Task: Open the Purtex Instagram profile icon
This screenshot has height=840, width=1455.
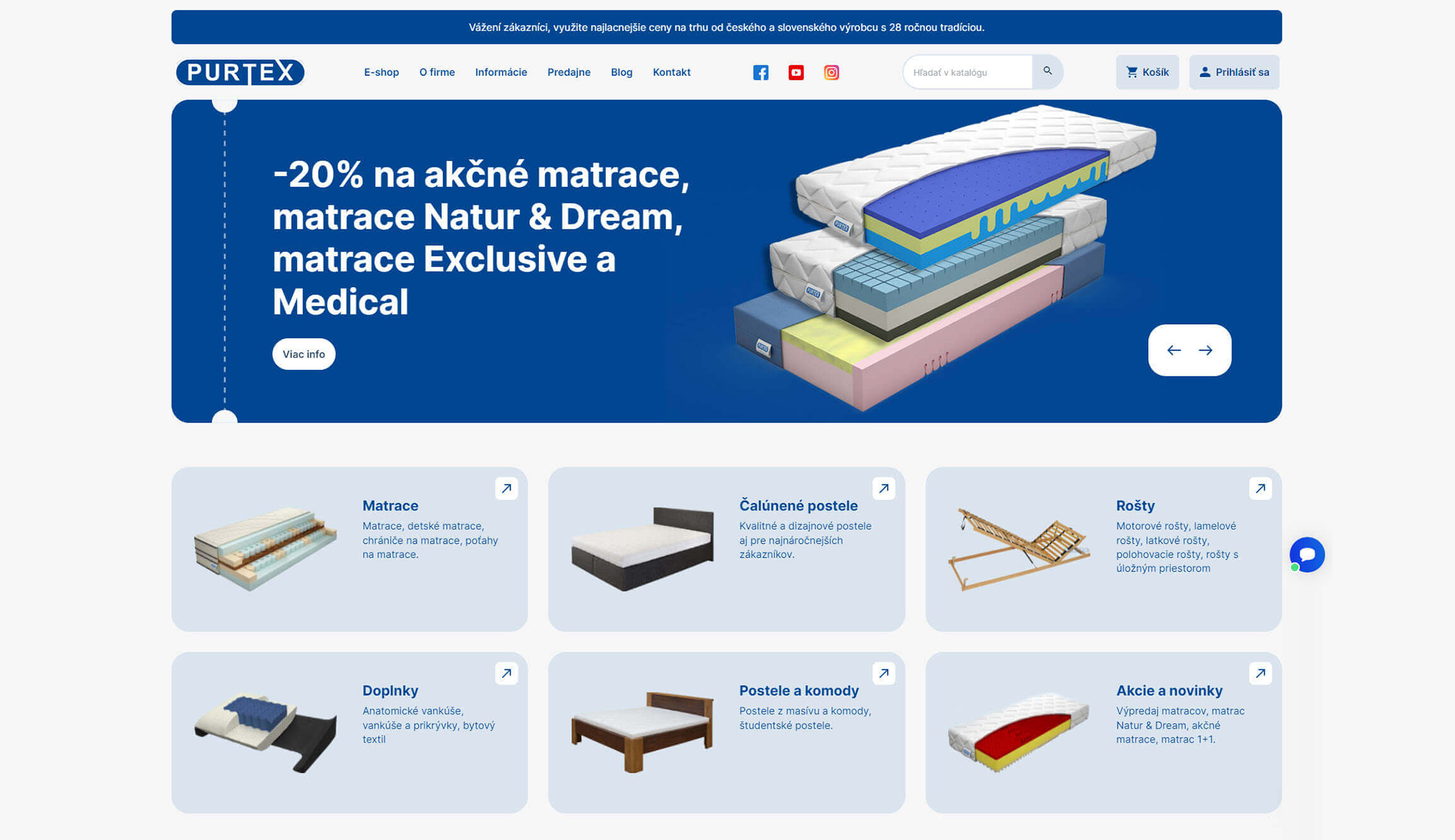Action: point(831,73)
